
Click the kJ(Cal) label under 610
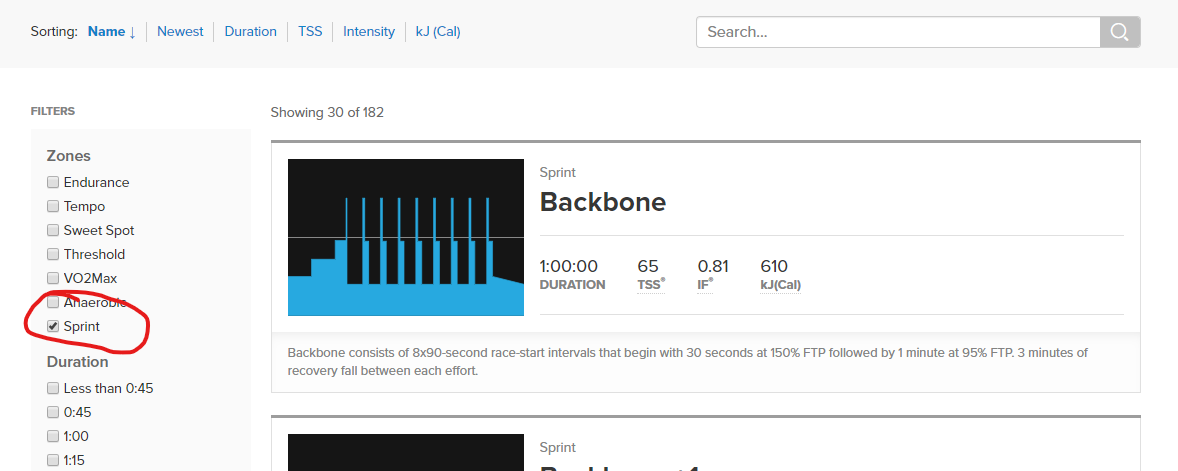[781, 285]
